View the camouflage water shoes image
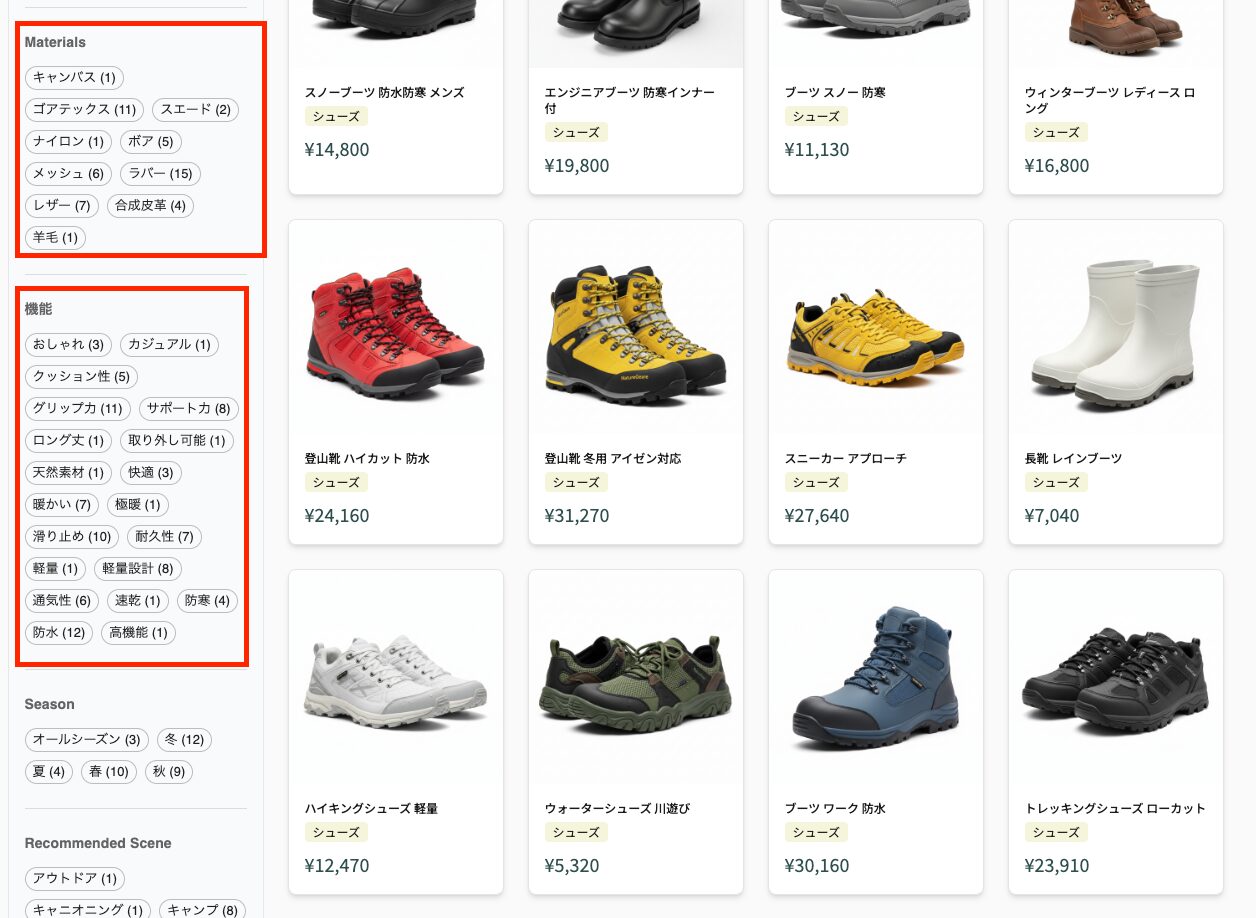Viewport: 1256px width, 918px height. coord(636,680)
